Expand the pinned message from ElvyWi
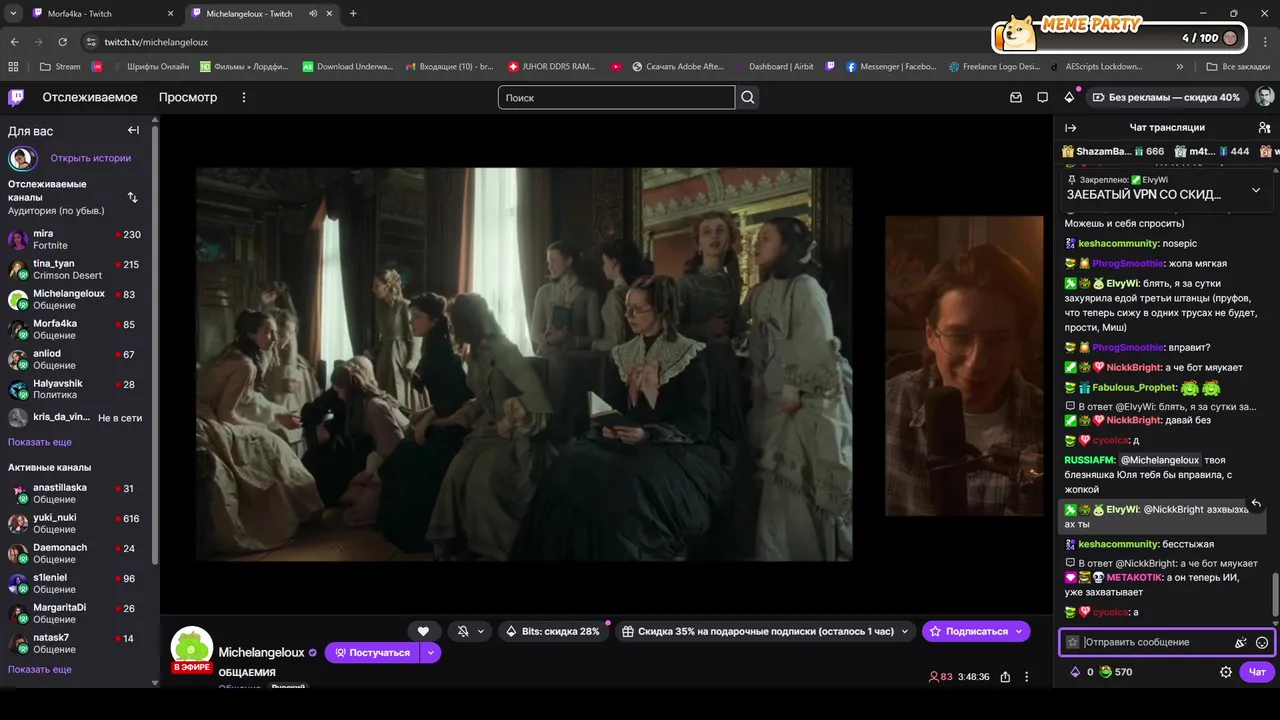The width and height of the screenshot is (1280, 720). point(1256,189)
